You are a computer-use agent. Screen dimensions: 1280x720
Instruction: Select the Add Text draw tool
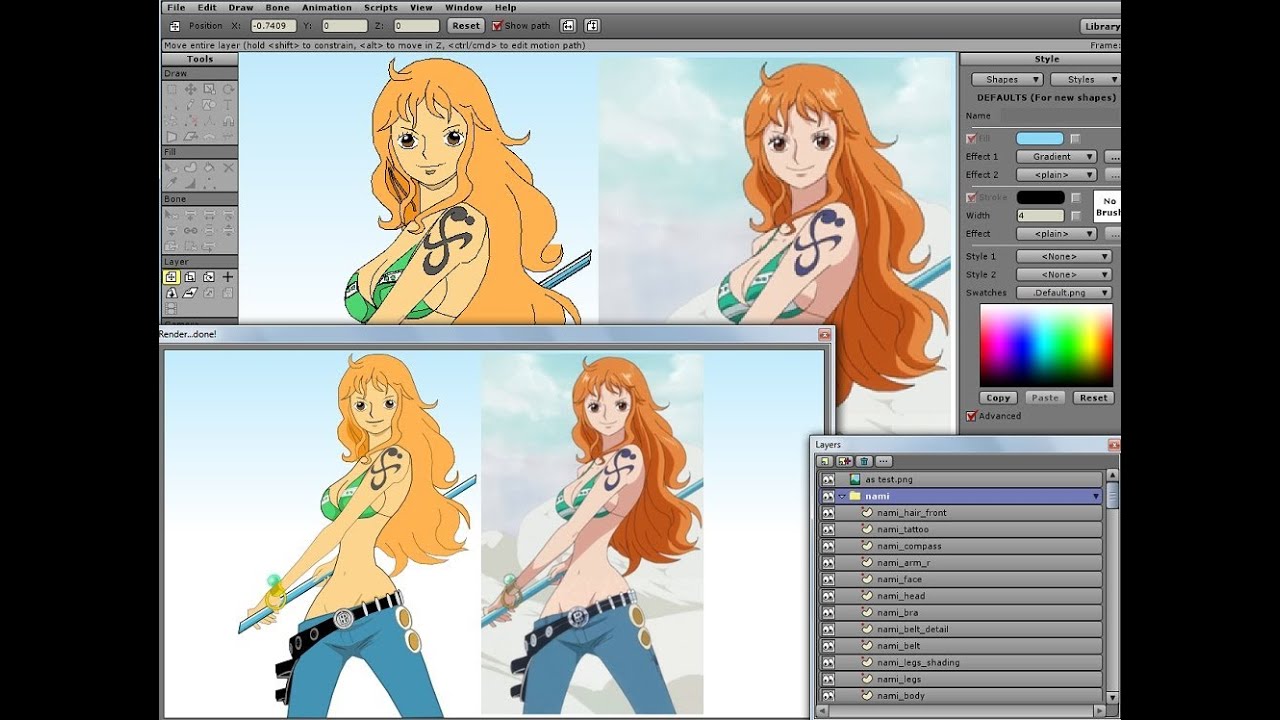[228, 104]
